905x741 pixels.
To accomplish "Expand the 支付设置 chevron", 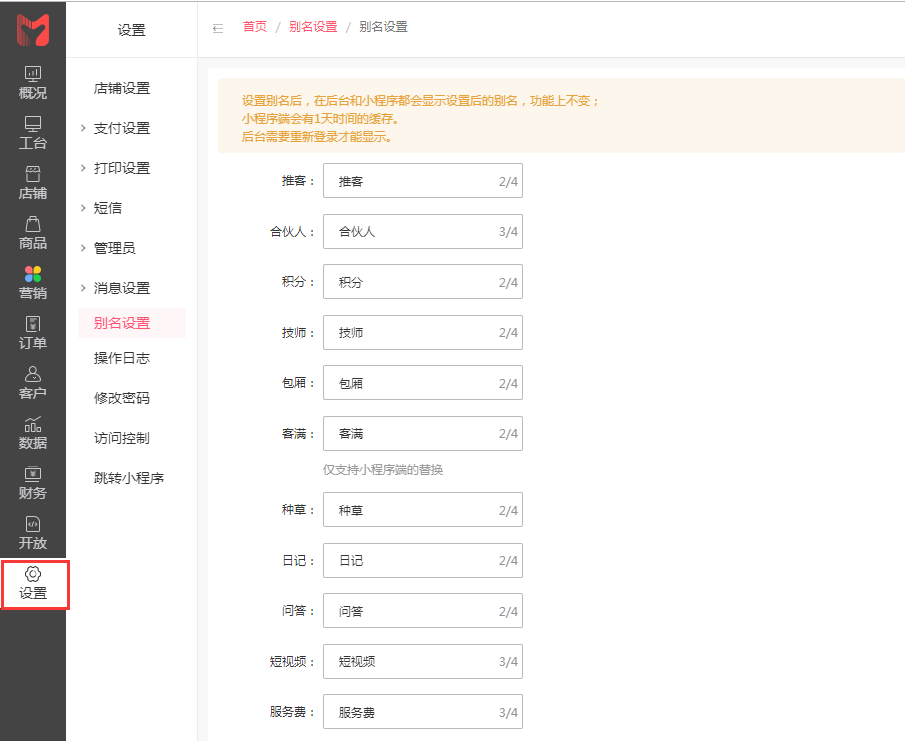I will point(83,128).
